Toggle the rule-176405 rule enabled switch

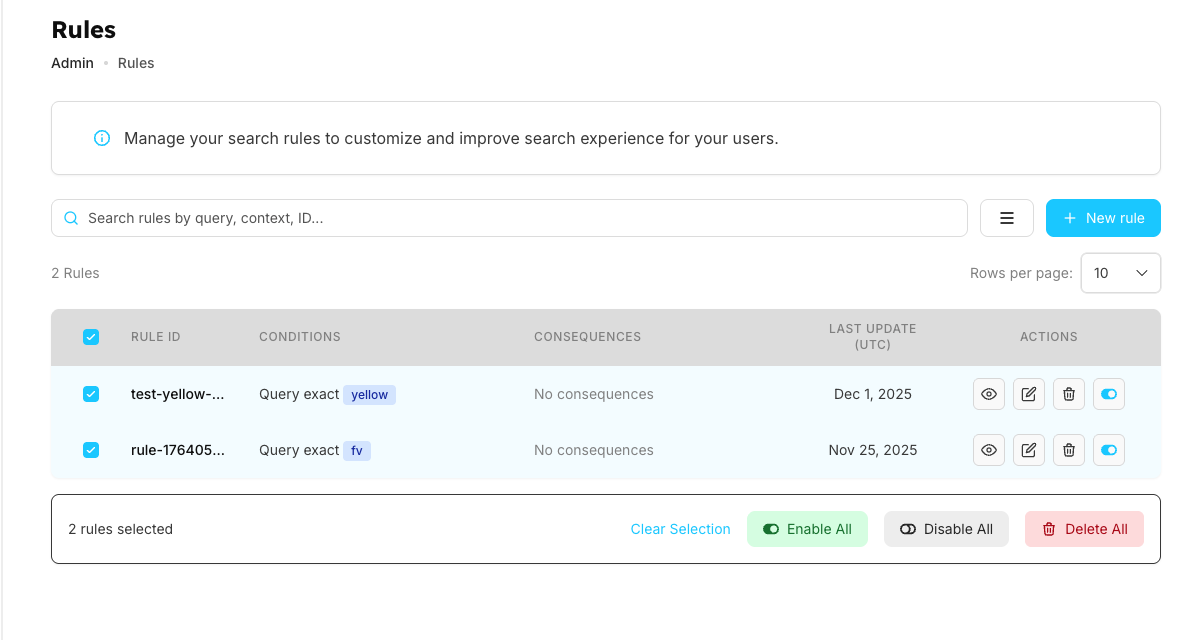click(1109, 450)
